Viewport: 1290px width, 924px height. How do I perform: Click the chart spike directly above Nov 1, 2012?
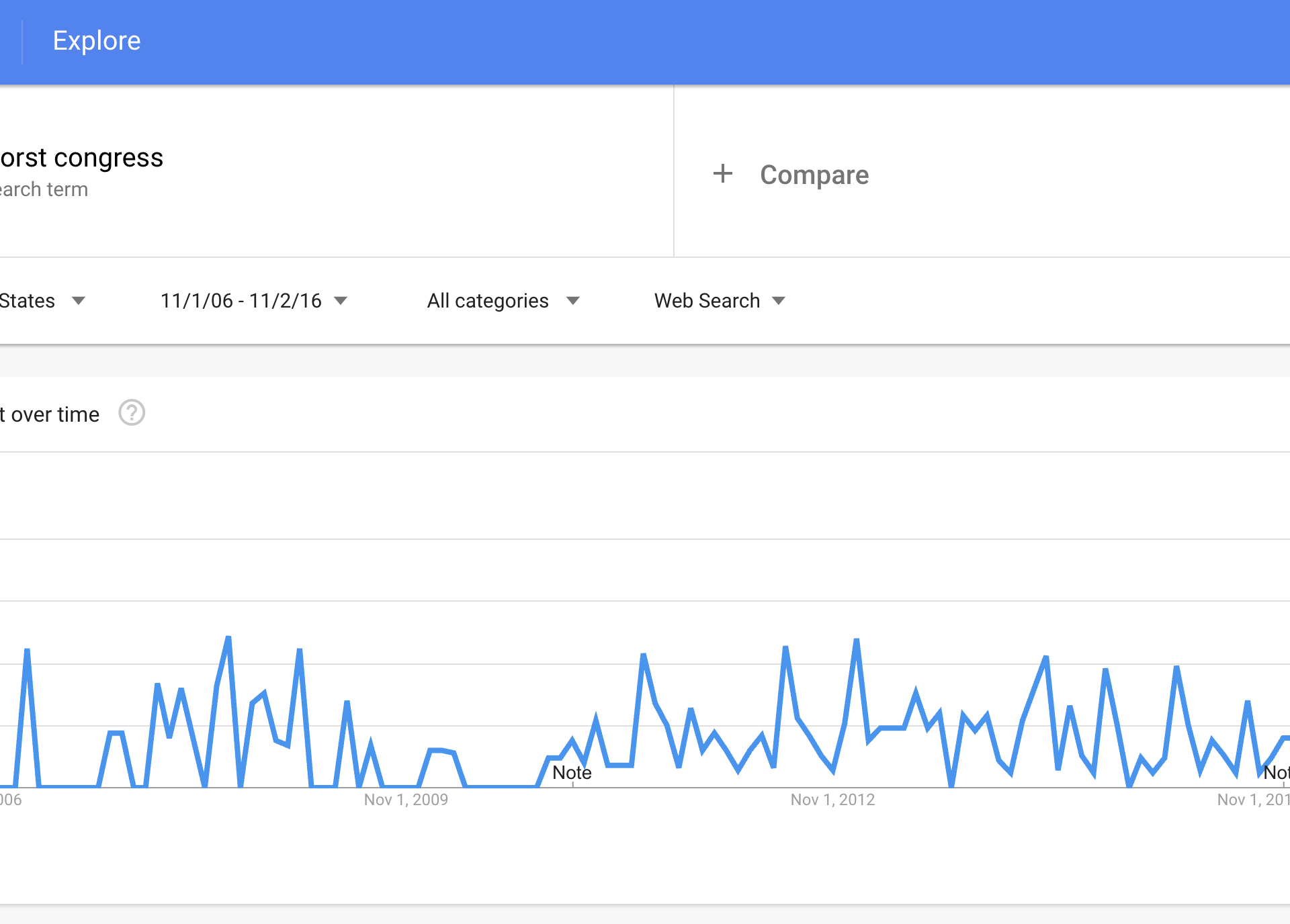tap(856, 641)
